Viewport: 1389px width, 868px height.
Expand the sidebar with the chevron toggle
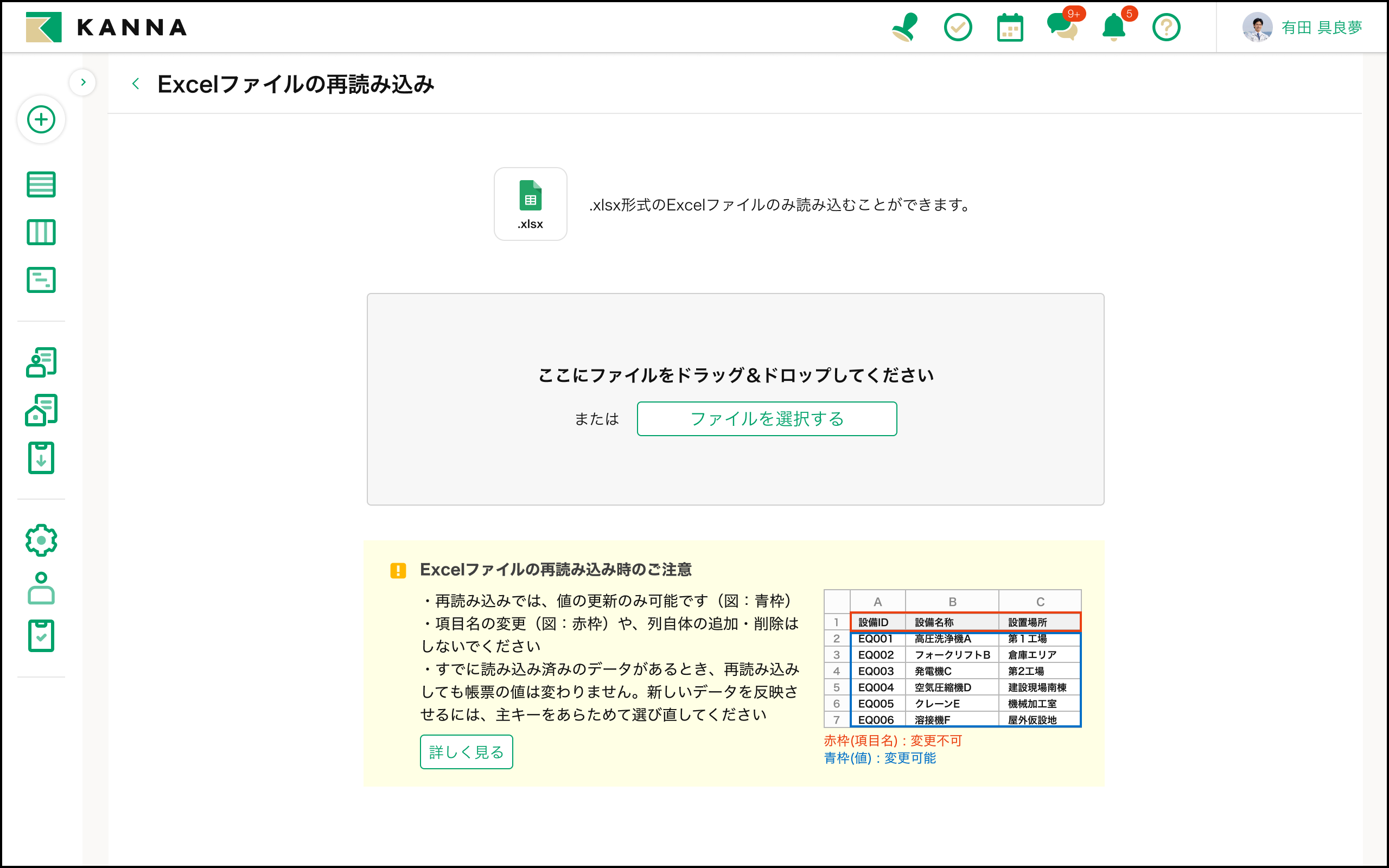coord(82,82)
